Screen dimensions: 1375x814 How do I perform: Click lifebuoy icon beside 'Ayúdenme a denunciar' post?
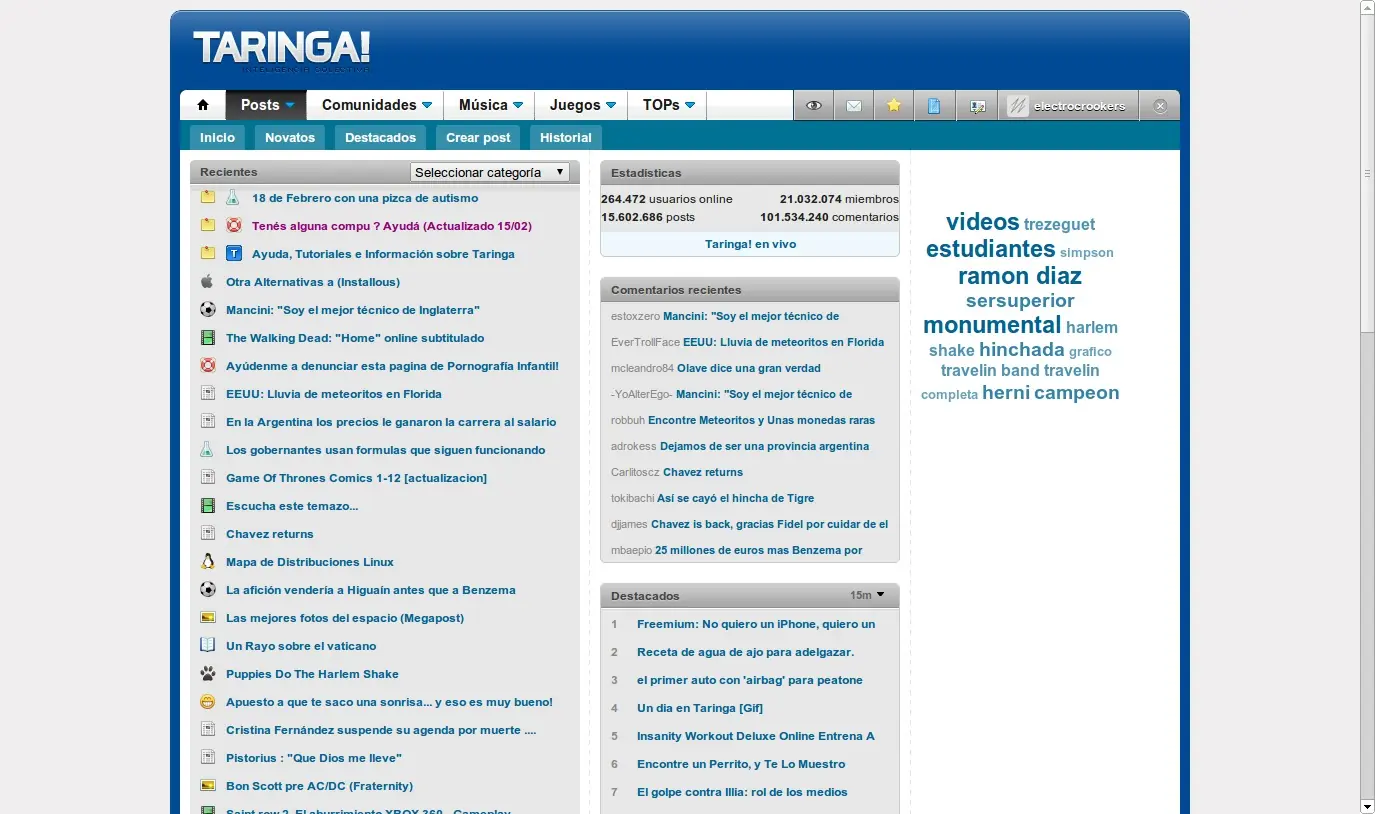(208, 366)
